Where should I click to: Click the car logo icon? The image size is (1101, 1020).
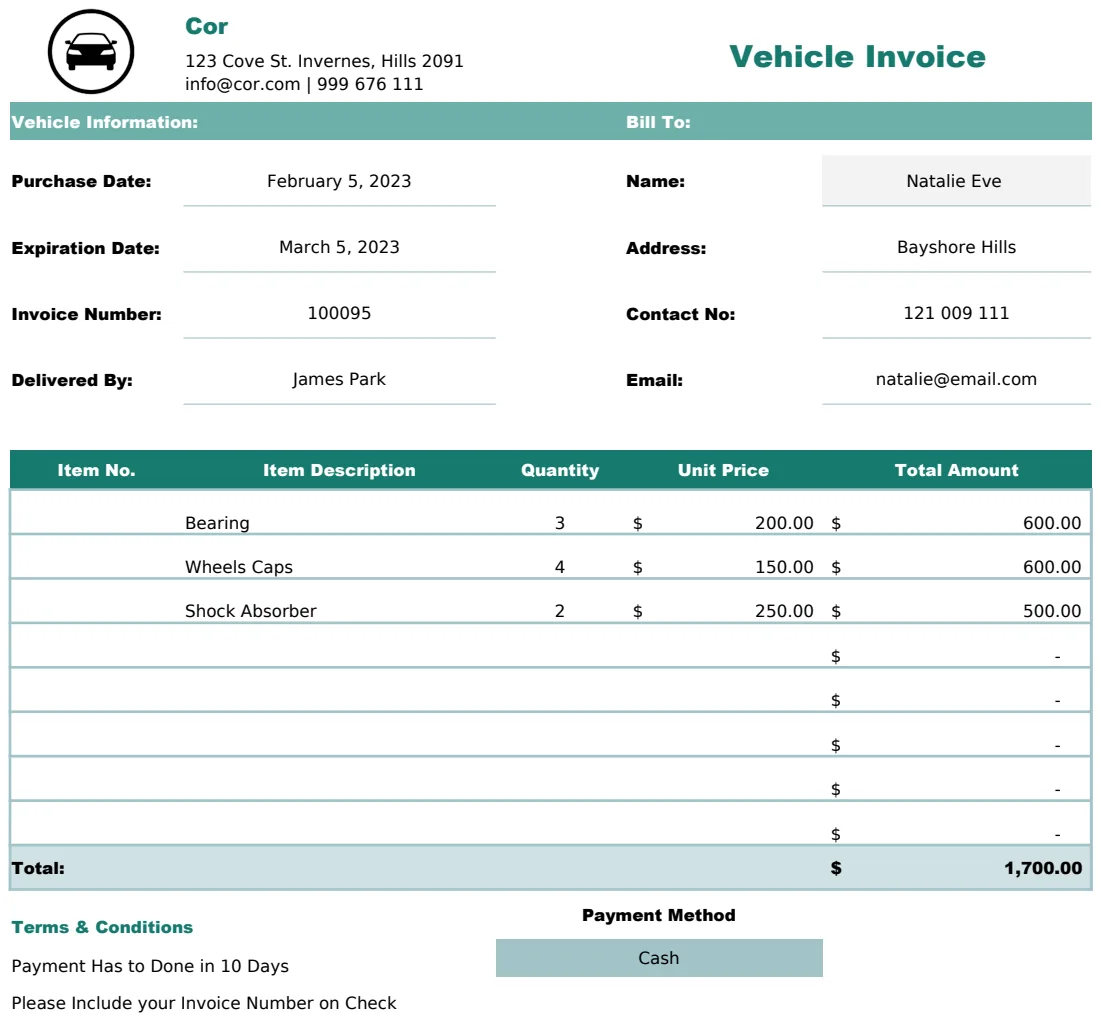91,51
